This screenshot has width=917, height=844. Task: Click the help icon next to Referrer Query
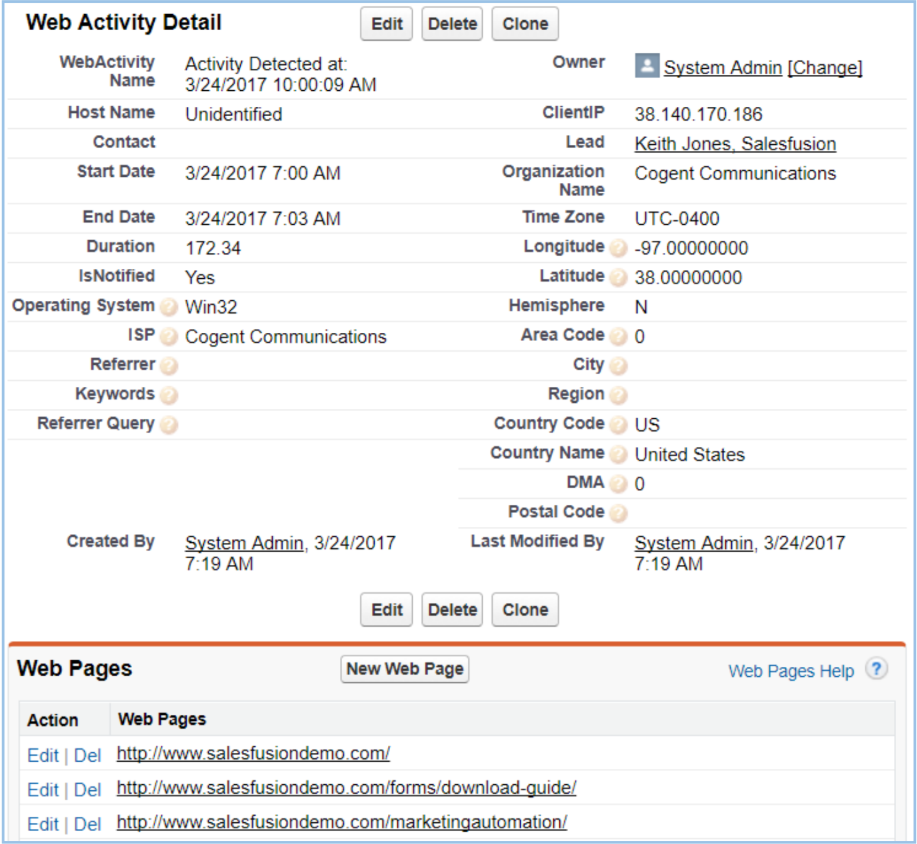pyautogui.click(x=169, y=424)
